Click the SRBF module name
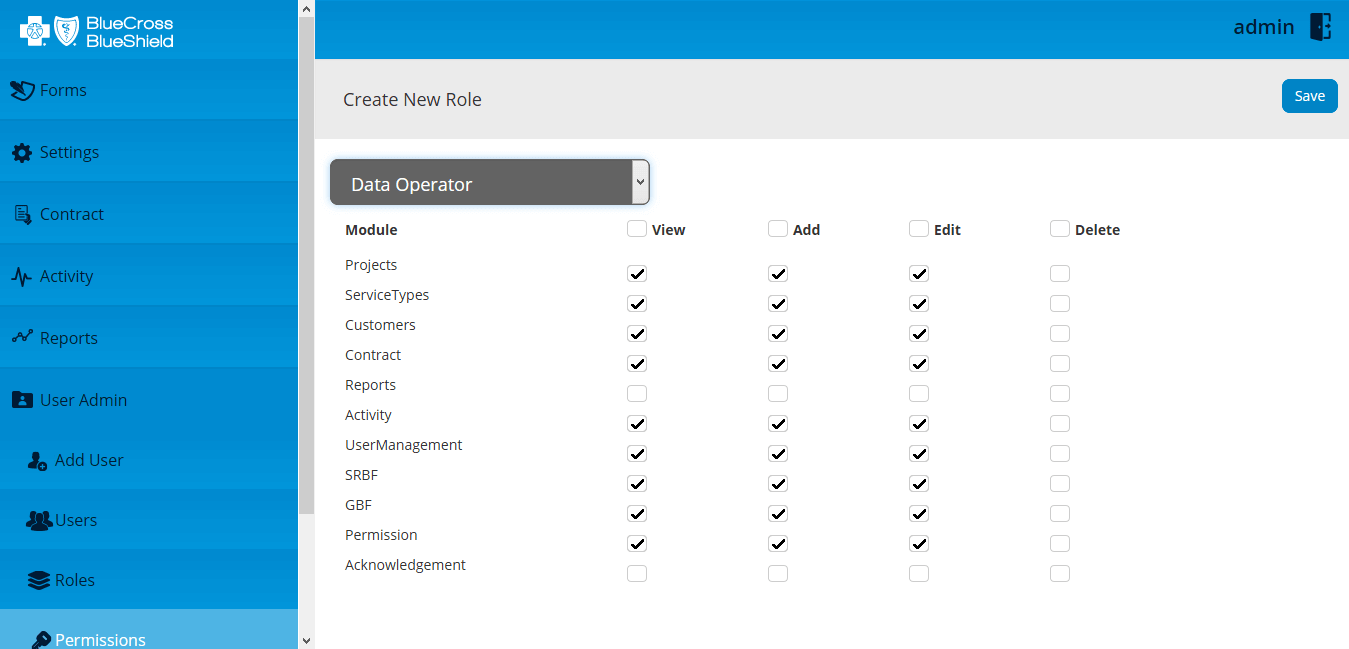Image resolution: width=1349 pixels, height=649 pixels. tap(361, 475)
